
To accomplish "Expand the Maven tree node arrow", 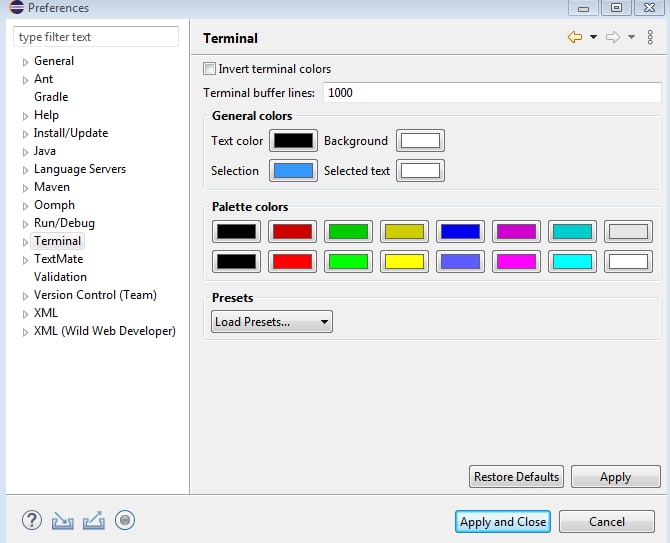I will click(25, 188).
